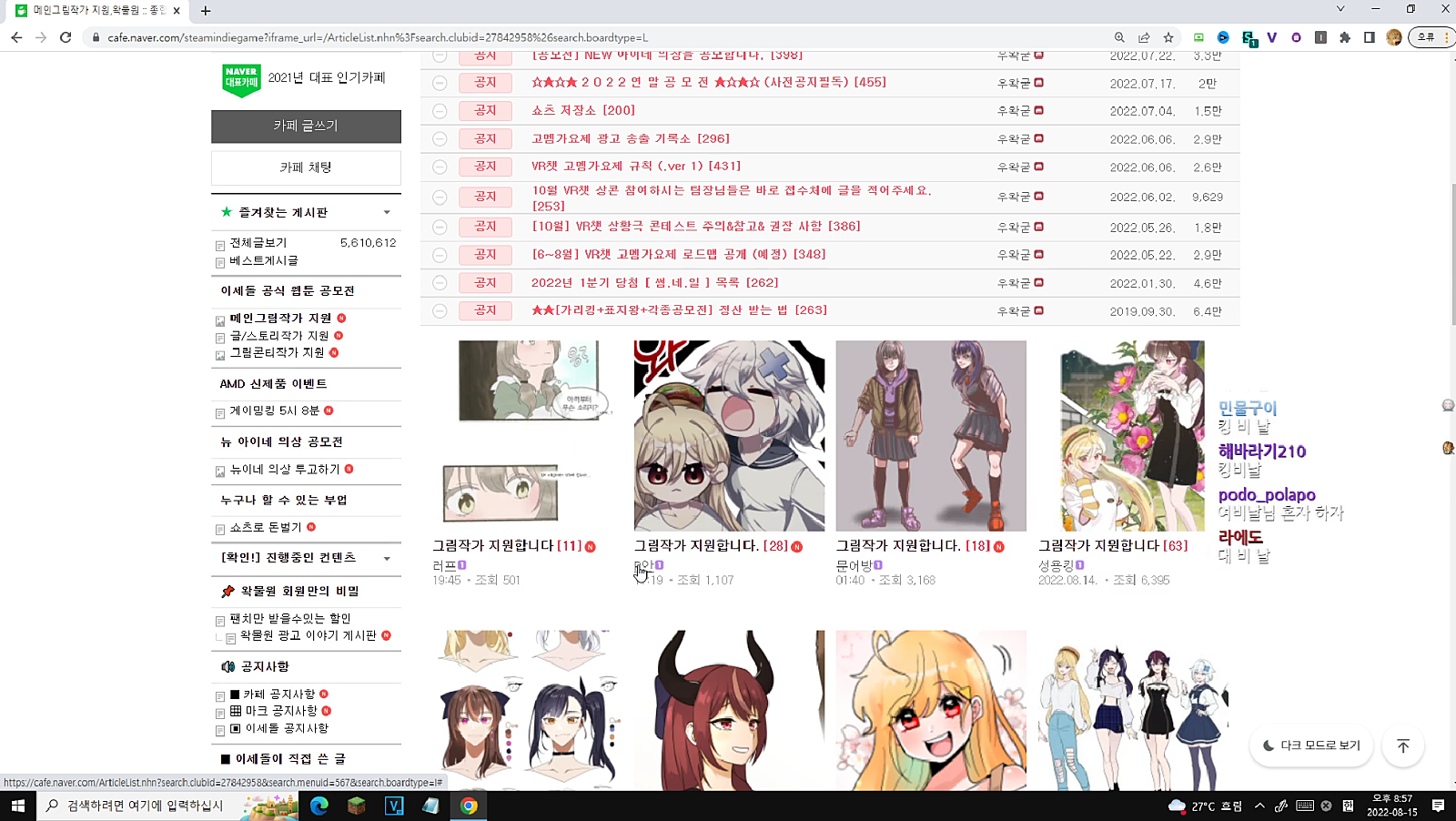Collapse the VR챗 고멤가요제 규칙 notice row

[x=440, y=167]
